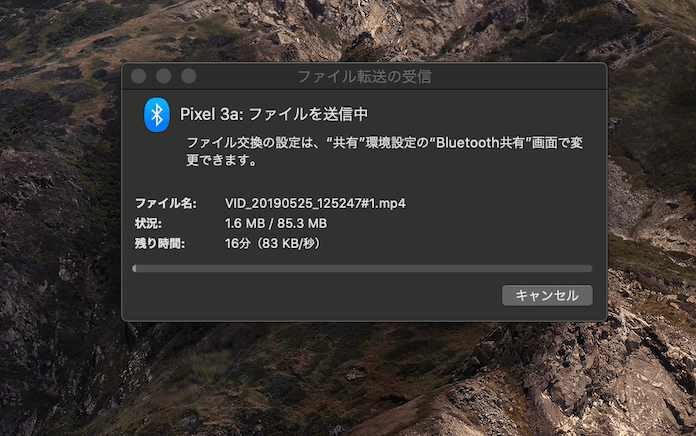Cancel the file transfer with キャンセル
696x436 pixels.
(x=547, y=295)
